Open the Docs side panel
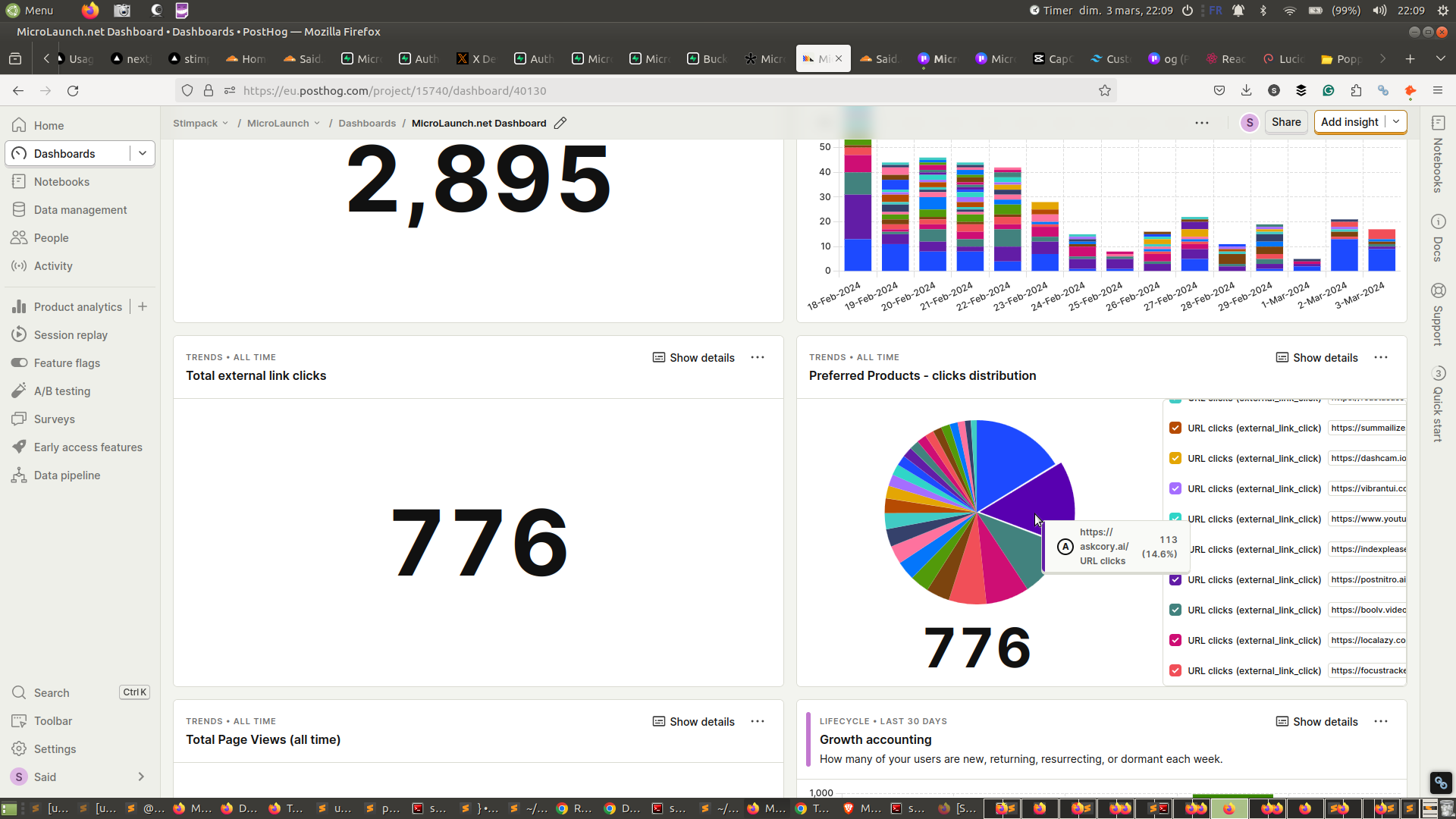 click(x=1438, y=238)
